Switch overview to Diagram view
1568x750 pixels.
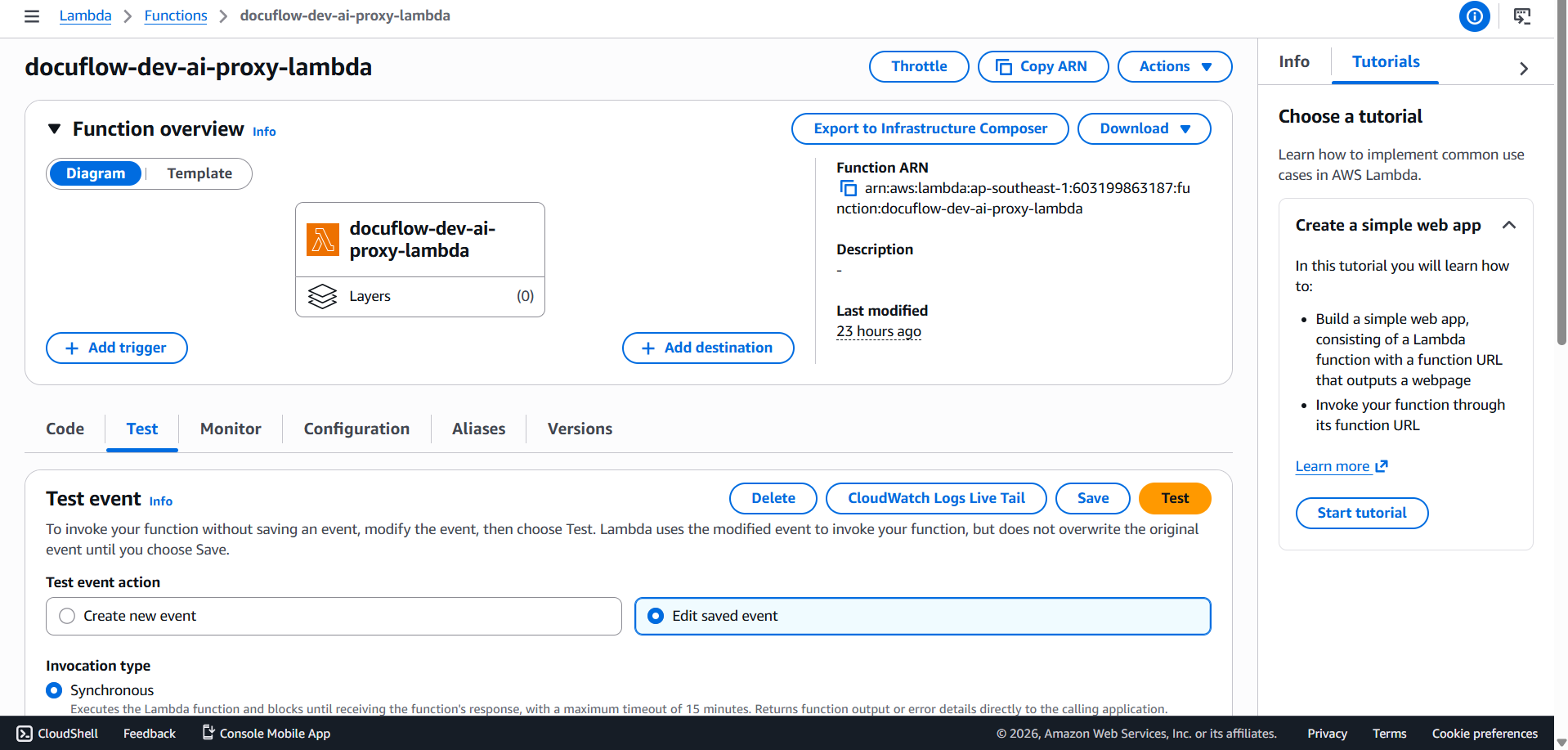(x=96, y=173)
